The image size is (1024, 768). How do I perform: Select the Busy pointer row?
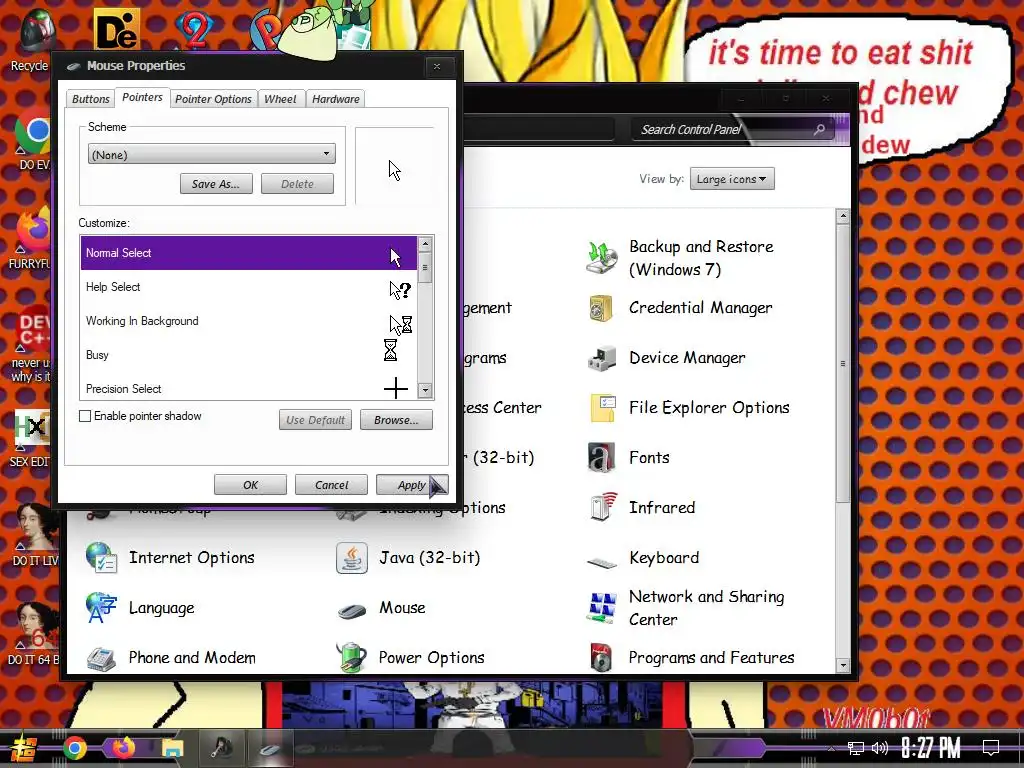coord(249,355)
